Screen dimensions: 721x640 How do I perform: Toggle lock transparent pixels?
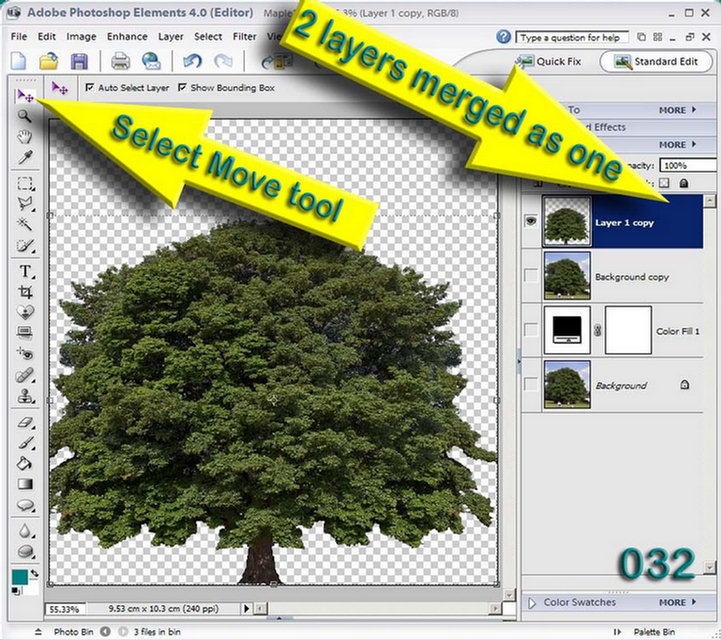coord(664,183)
